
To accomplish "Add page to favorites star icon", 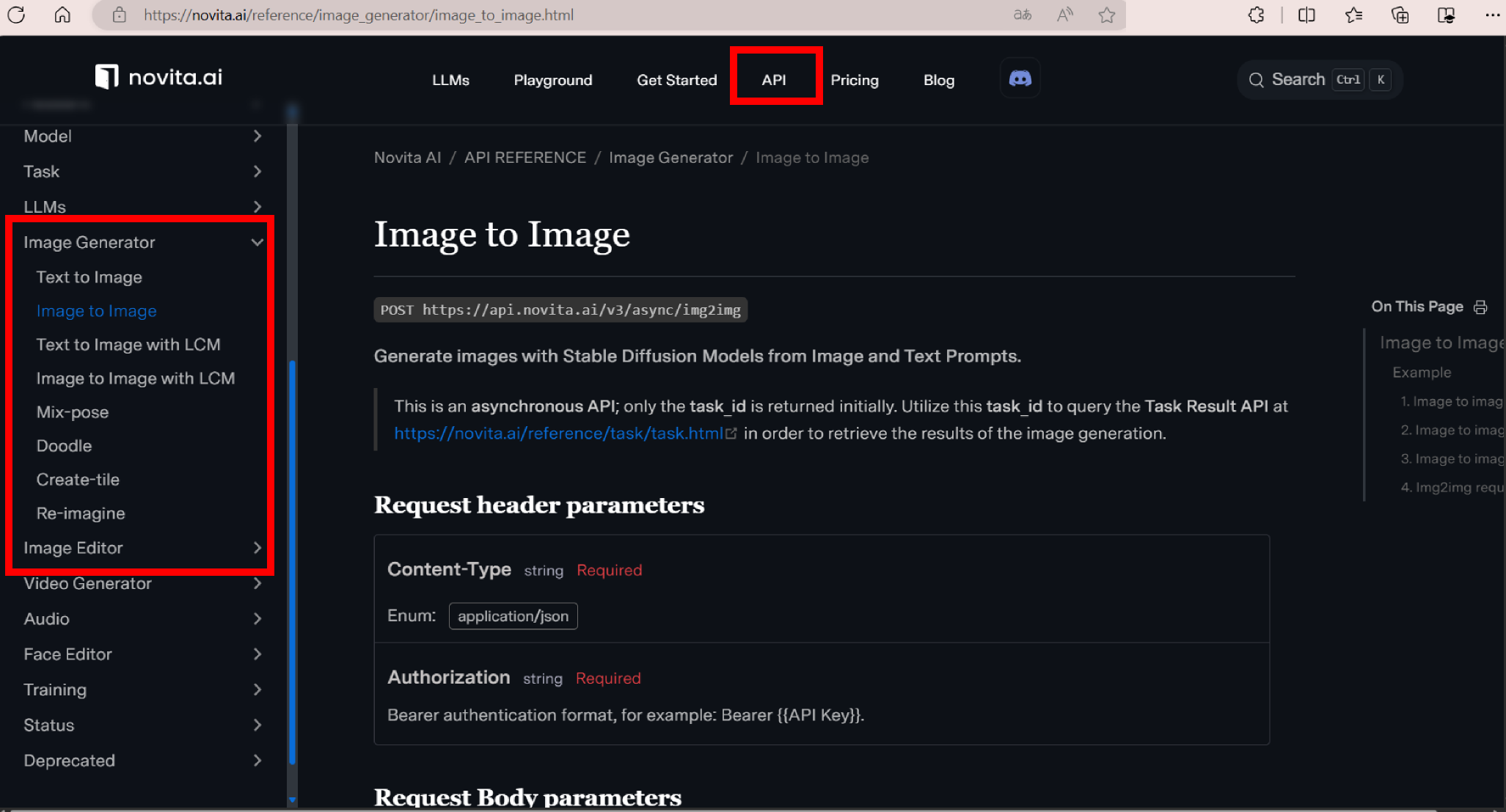I will 1106,15.
